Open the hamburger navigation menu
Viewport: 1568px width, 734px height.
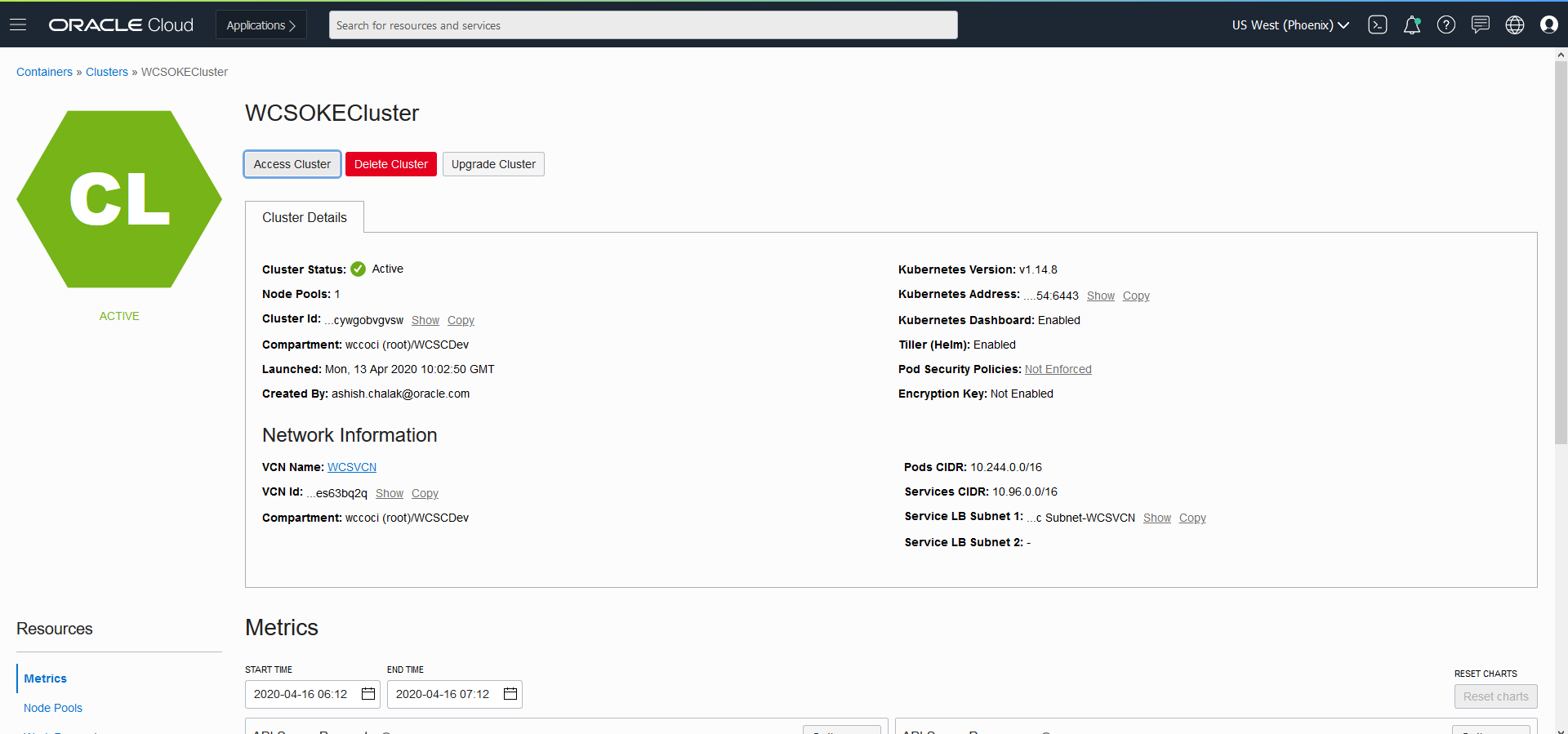(x=18, y=24)
